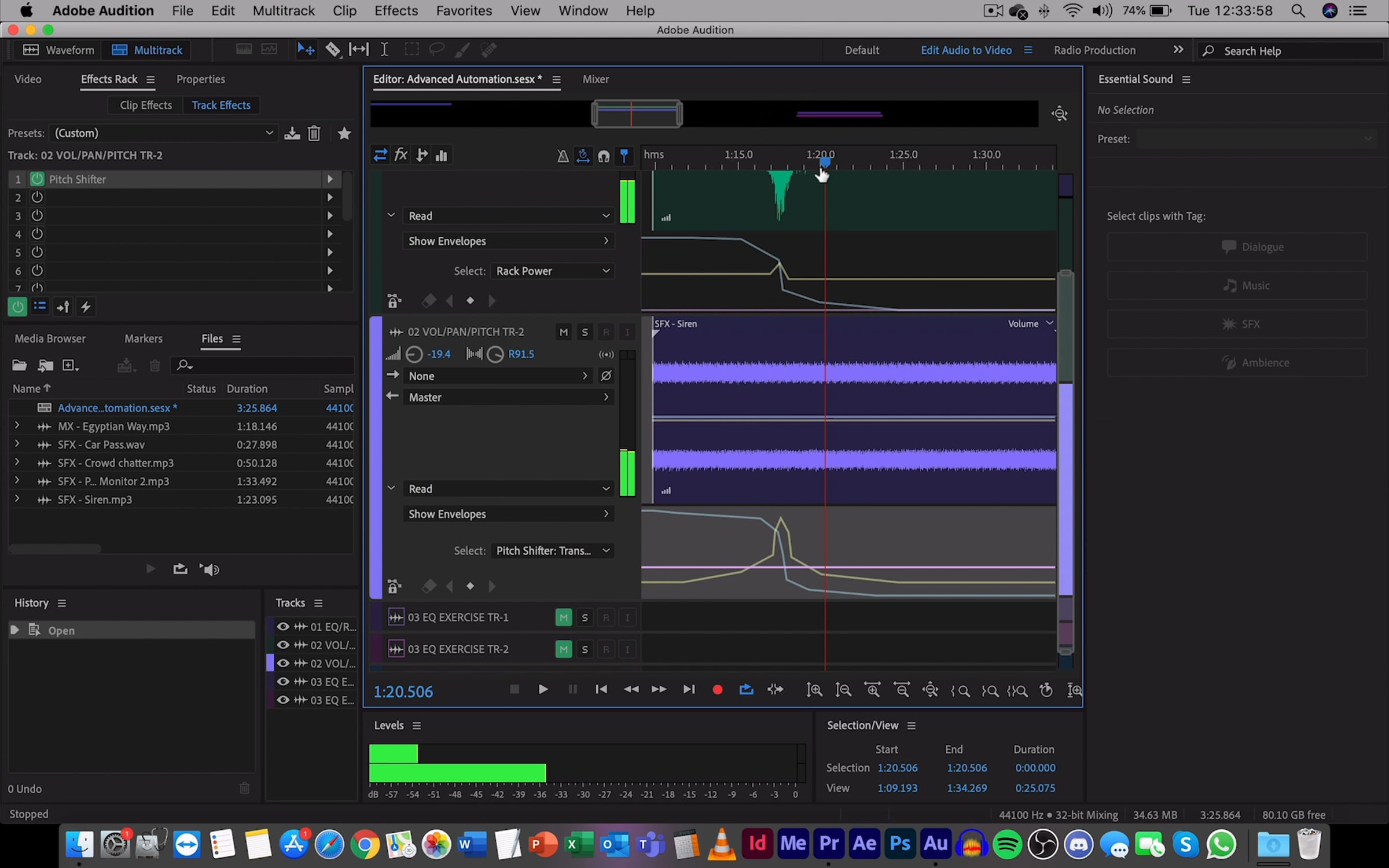Expand the SFX - Siren.mp3 file entry
Screen dimensions: 1389x868
(17, 499)
